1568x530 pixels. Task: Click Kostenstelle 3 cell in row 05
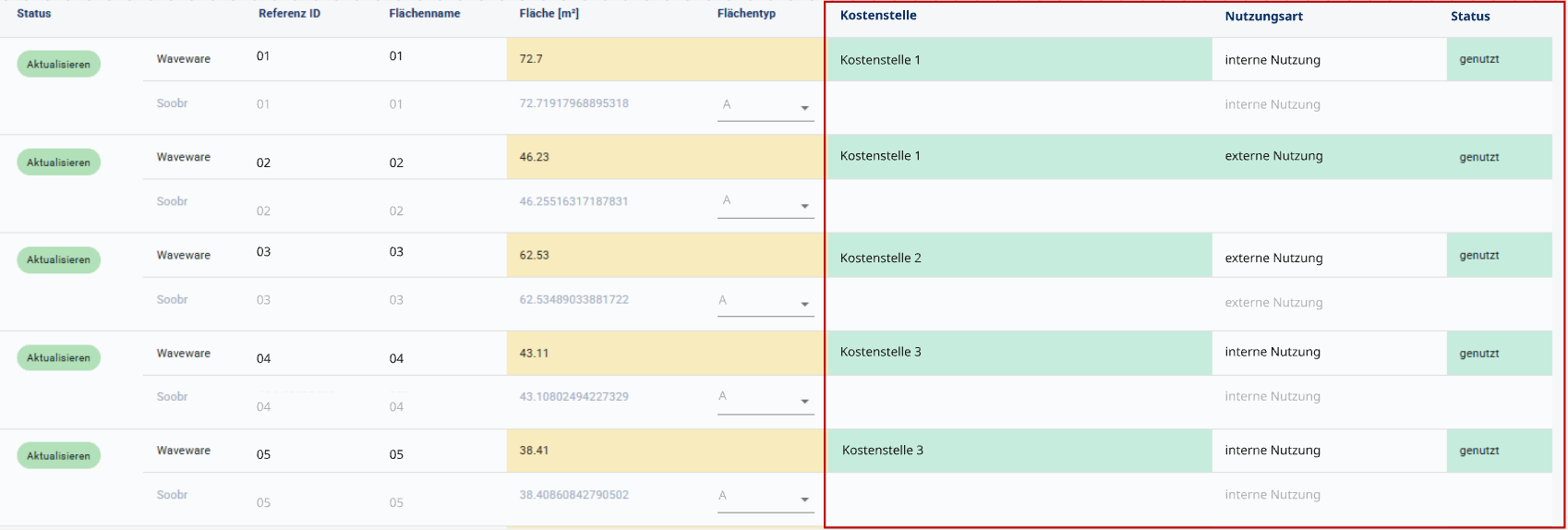882,451
